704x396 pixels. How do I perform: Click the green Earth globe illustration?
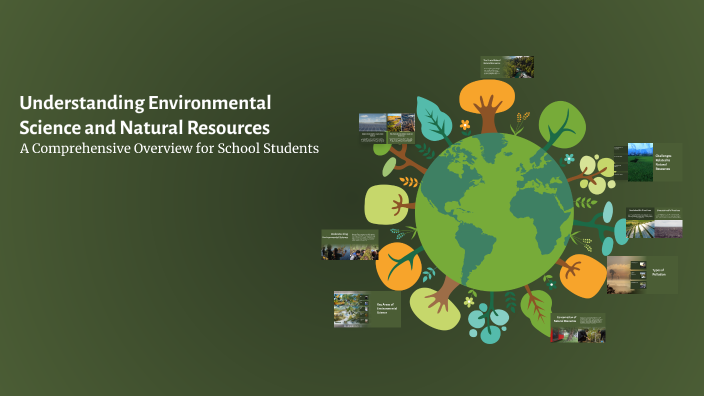(x=494, y=212)
